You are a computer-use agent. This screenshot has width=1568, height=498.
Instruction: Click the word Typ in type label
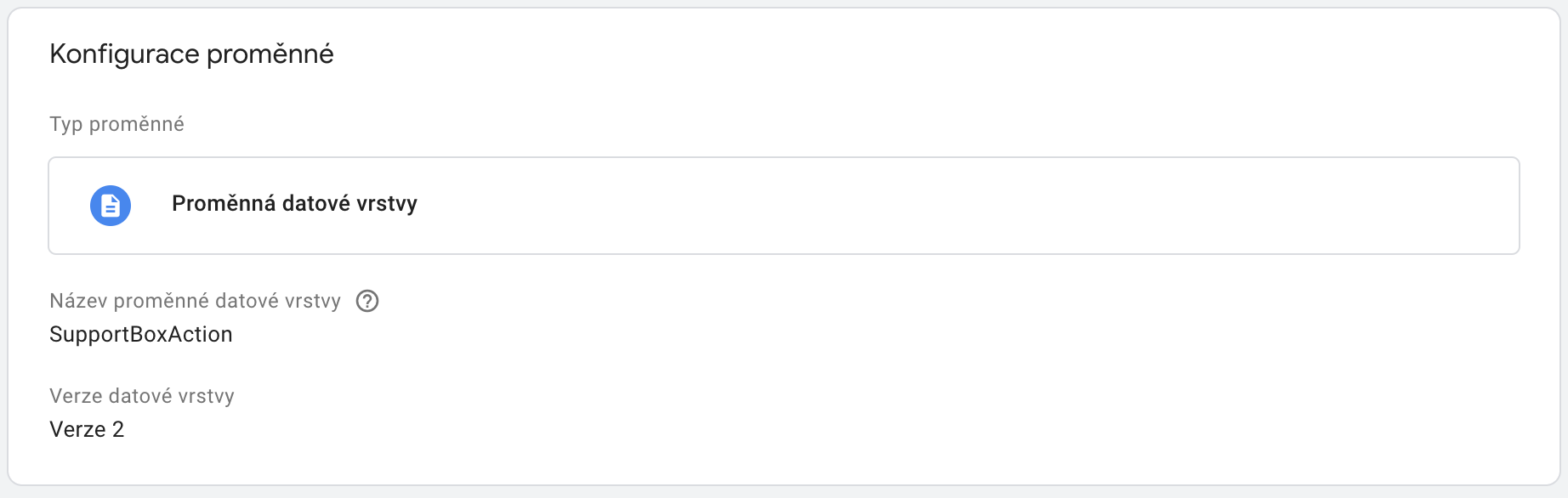coord(66,124)
